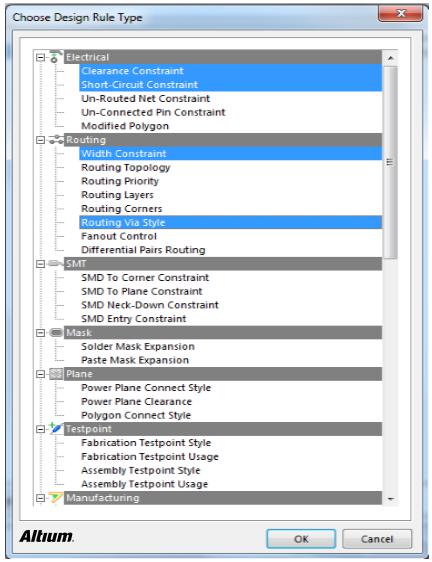Image resolution: width=432 pixels, height=562 pixels.
Task: Click the Testpoint category icon
Action: click(x=56, y=428)
